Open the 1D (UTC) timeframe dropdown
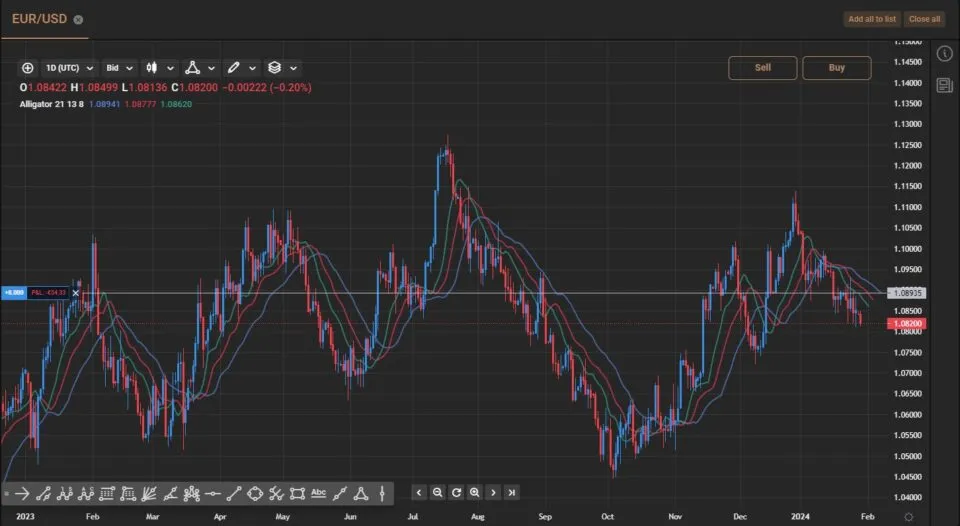This screenshot has height=526, width=960. pos(69,68)
